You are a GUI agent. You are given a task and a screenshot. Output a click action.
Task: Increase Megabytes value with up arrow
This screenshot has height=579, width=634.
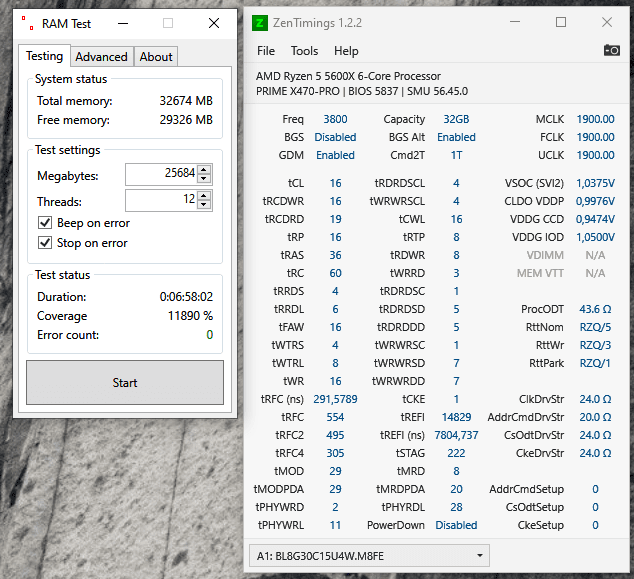click(204, 170)
